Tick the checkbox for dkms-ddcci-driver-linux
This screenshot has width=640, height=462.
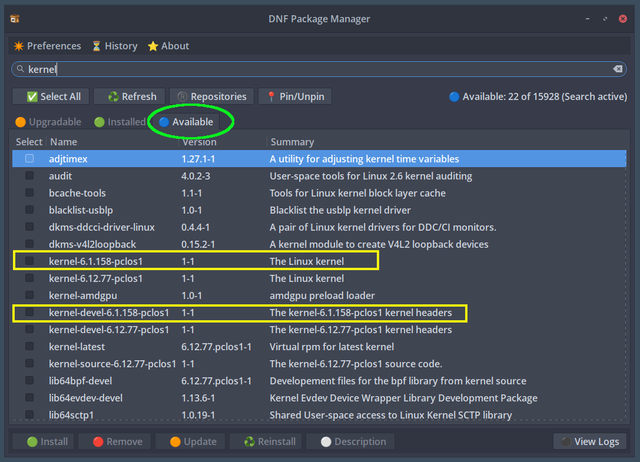click(29, 227)
